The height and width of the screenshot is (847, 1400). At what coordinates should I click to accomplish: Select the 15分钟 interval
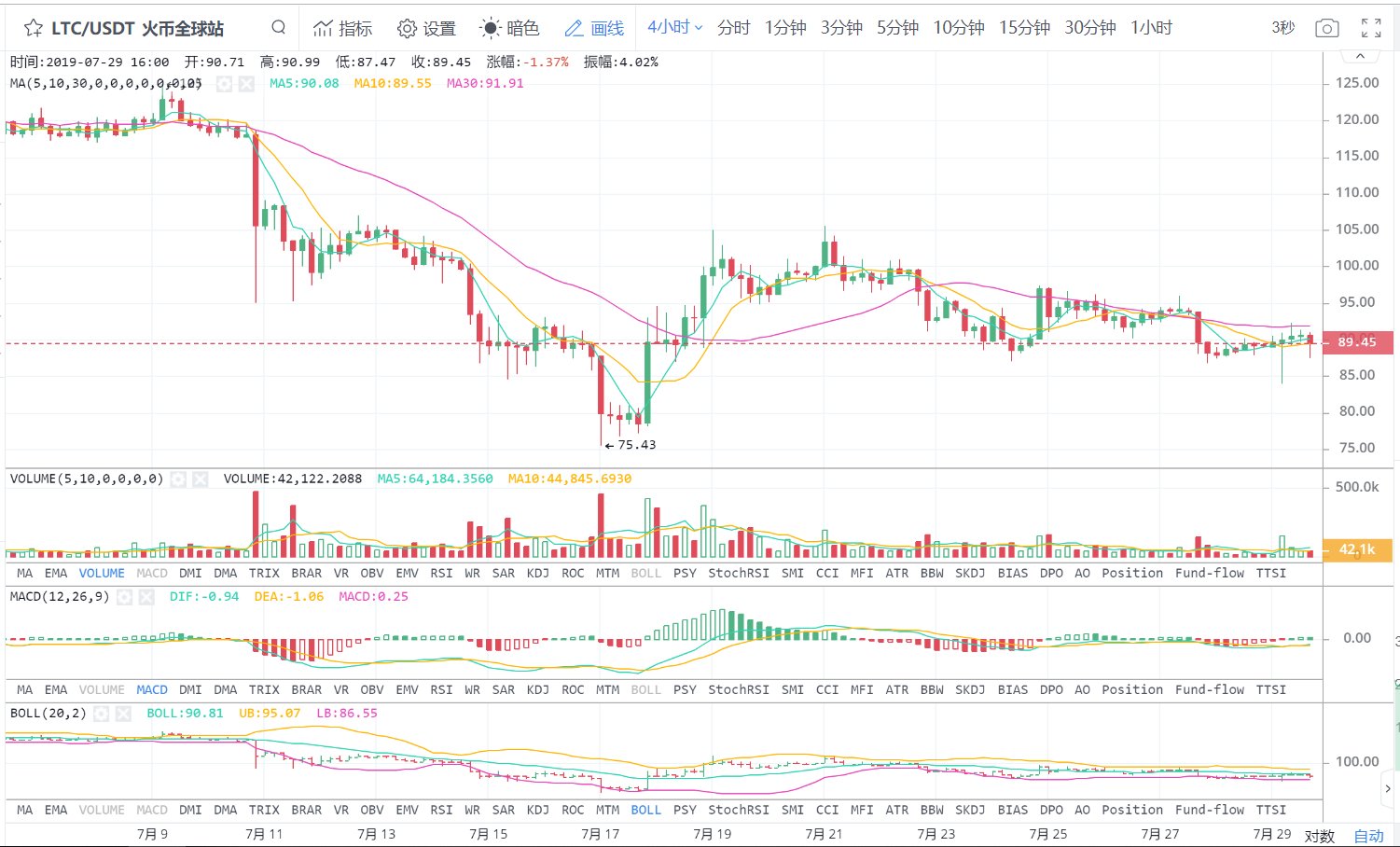(x=1024, y=28)
